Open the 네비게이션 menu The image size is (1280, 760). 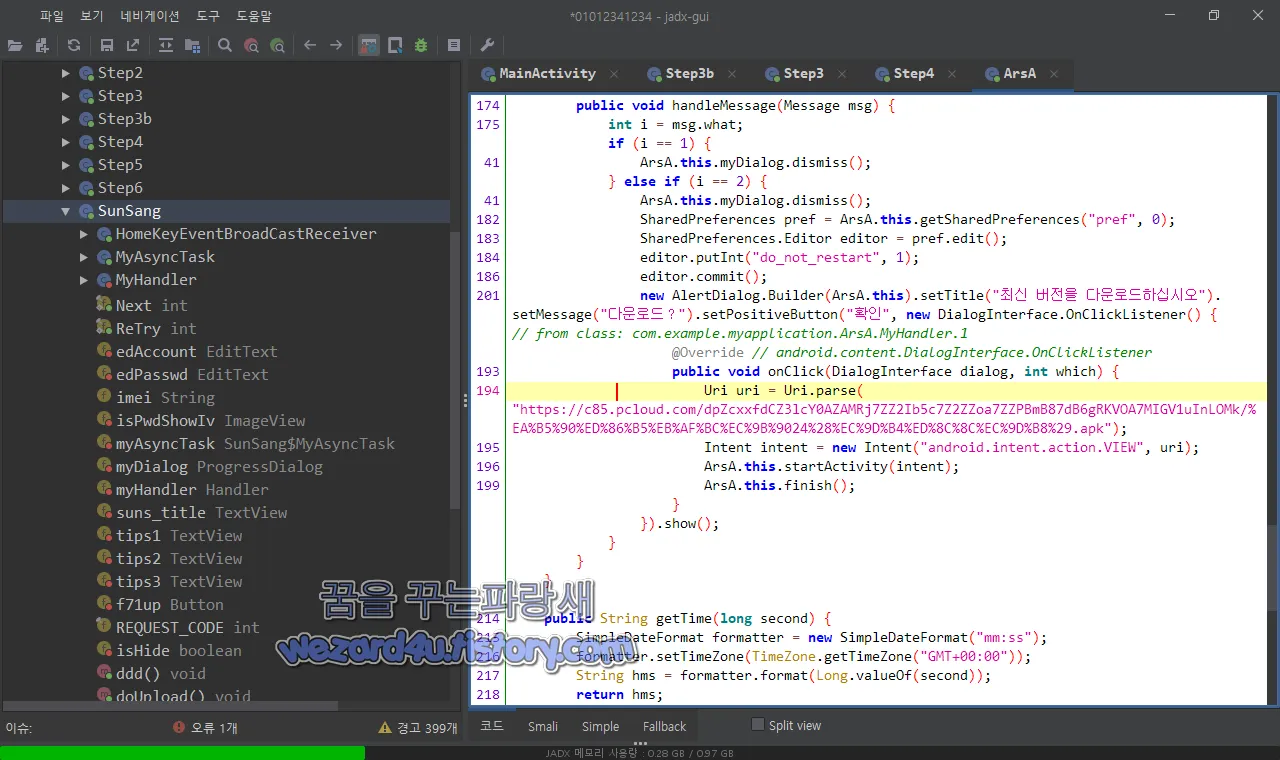click(x=150, y=16)
